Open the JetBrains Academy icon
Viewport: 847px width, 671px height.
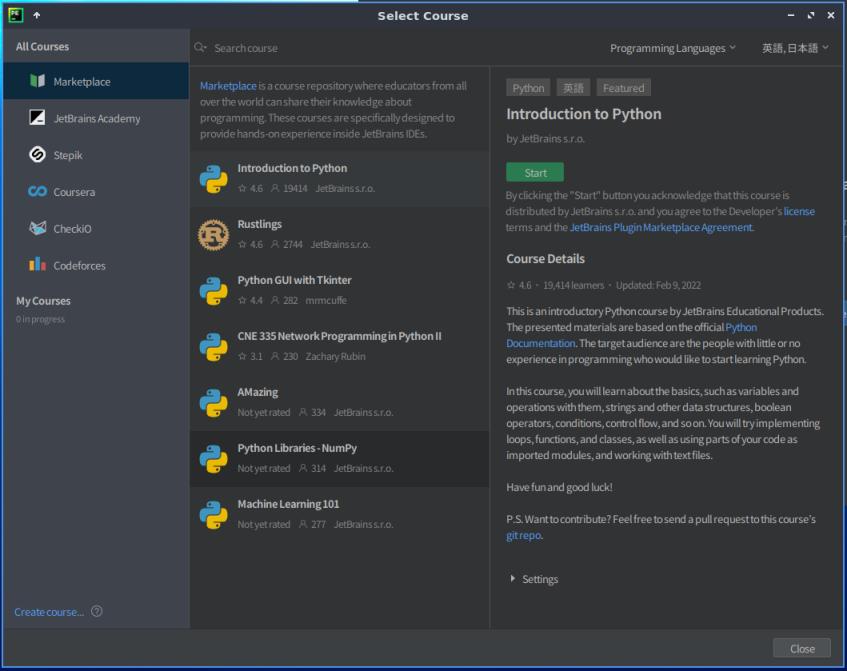(x=37, y=117)
